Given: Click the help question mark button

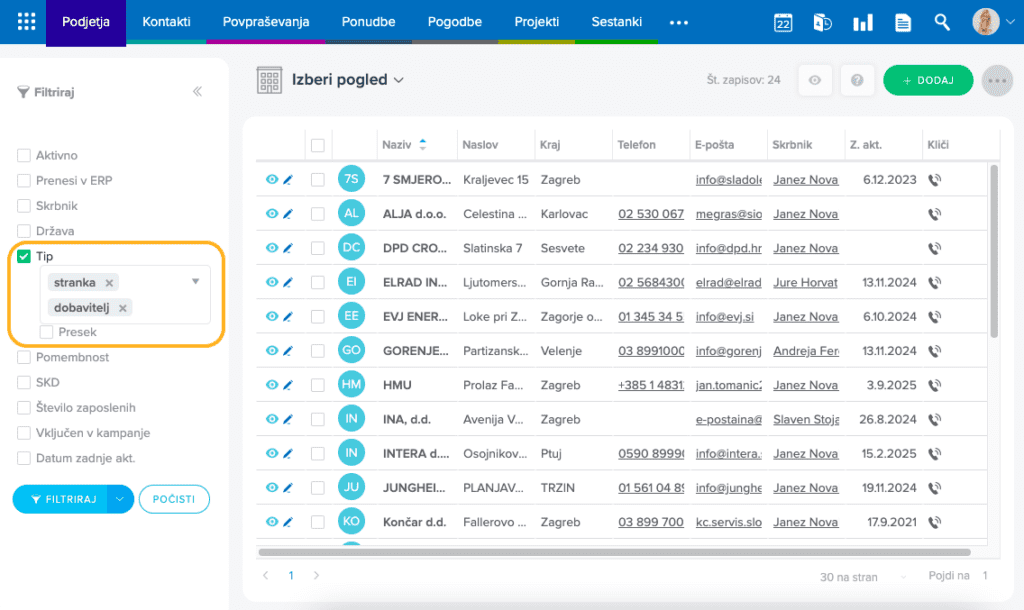Looking at the screenshot, I should pyautogui.click(x=857, y=80).
